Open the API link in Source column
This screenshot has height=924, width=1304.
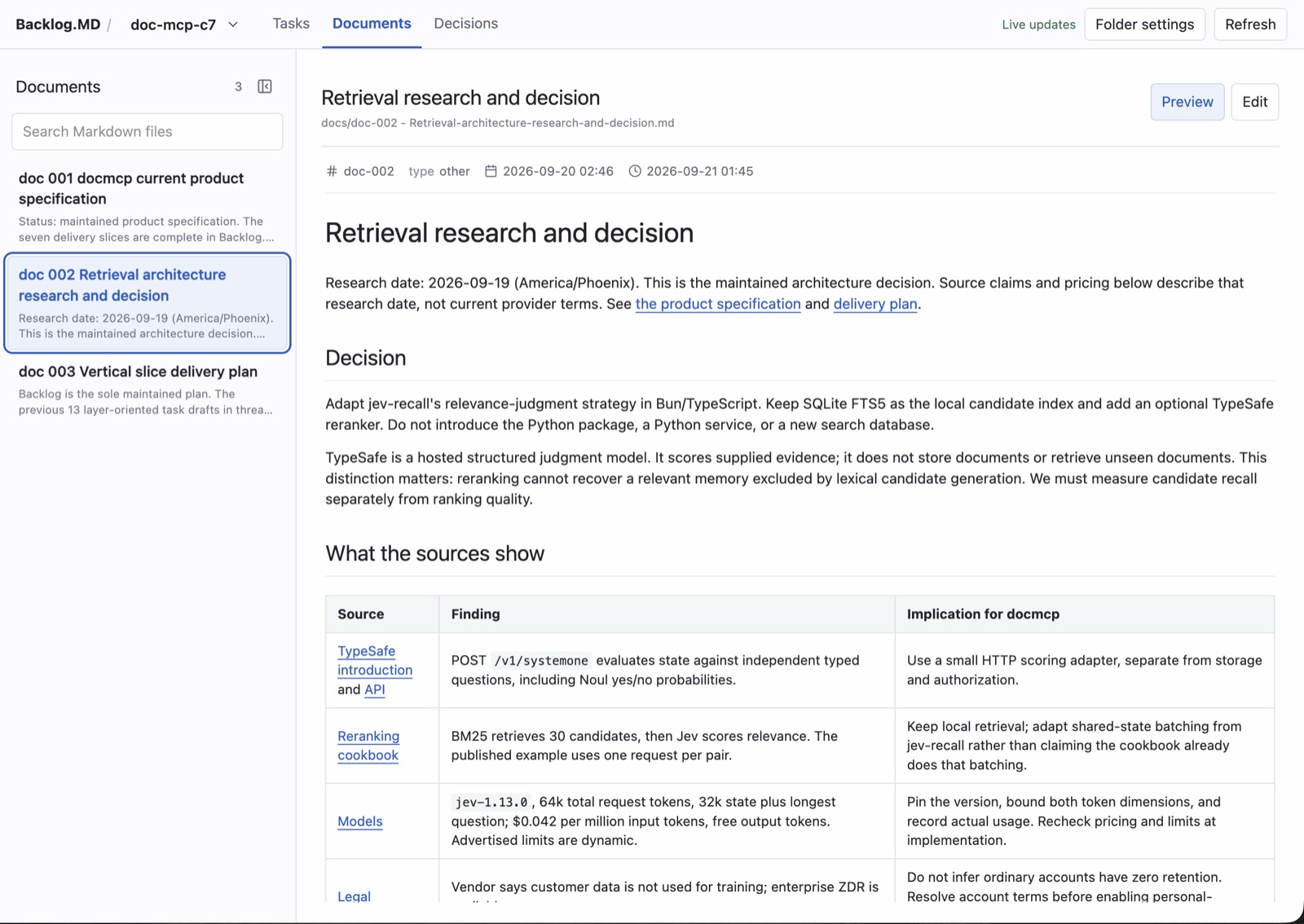click(x=375, y=689)
